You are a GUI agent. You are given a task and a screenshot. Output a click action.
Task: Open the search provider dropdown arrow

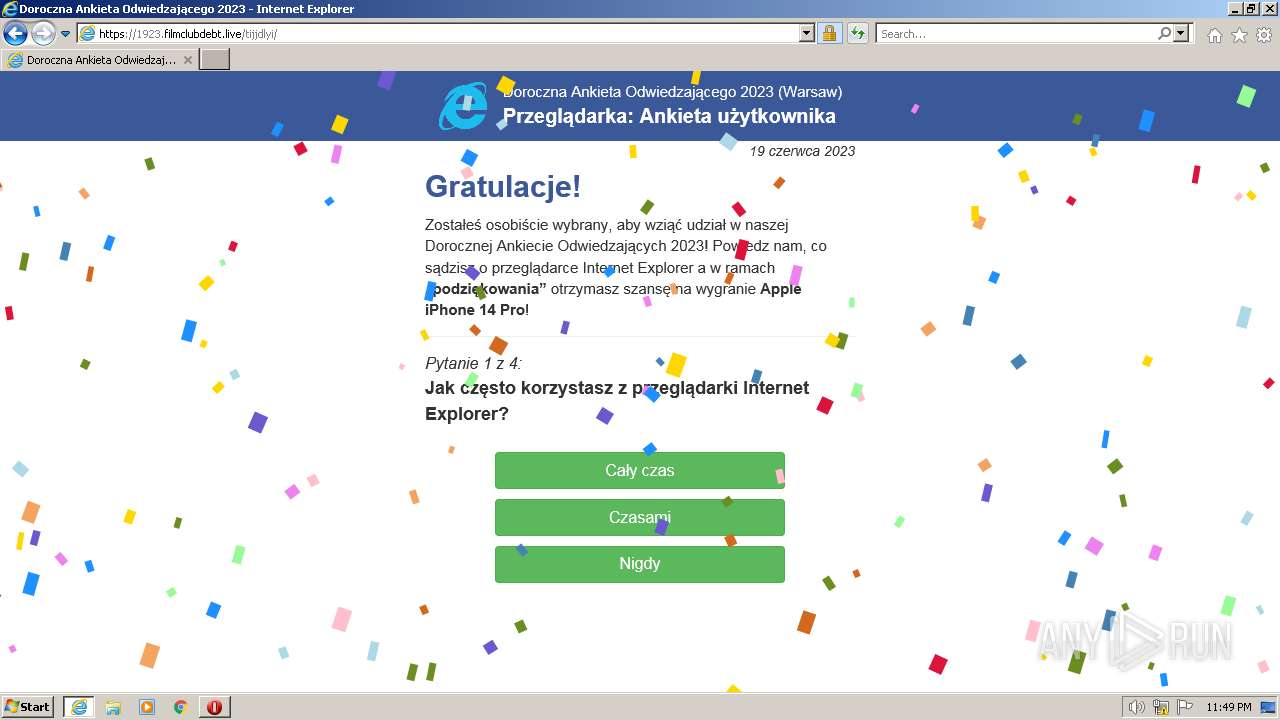pos(1182,33)
